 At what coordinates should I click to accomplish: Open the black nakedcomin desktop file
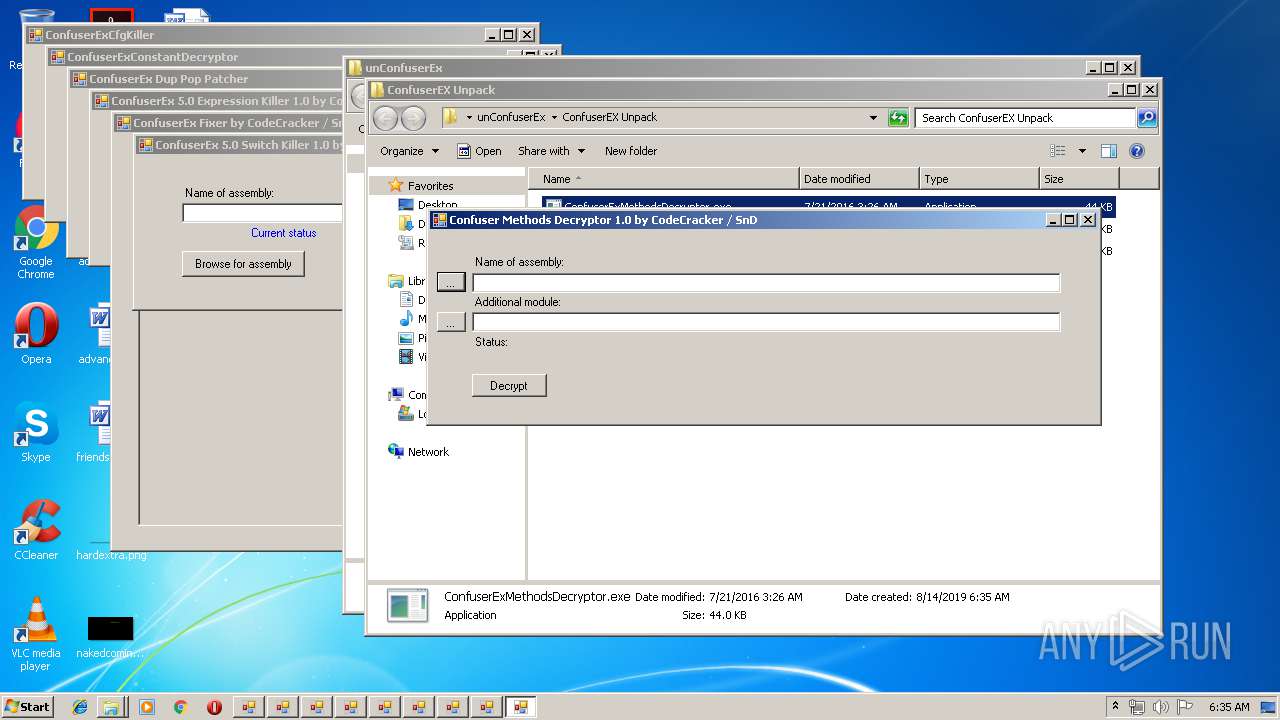tap(110, 635)
